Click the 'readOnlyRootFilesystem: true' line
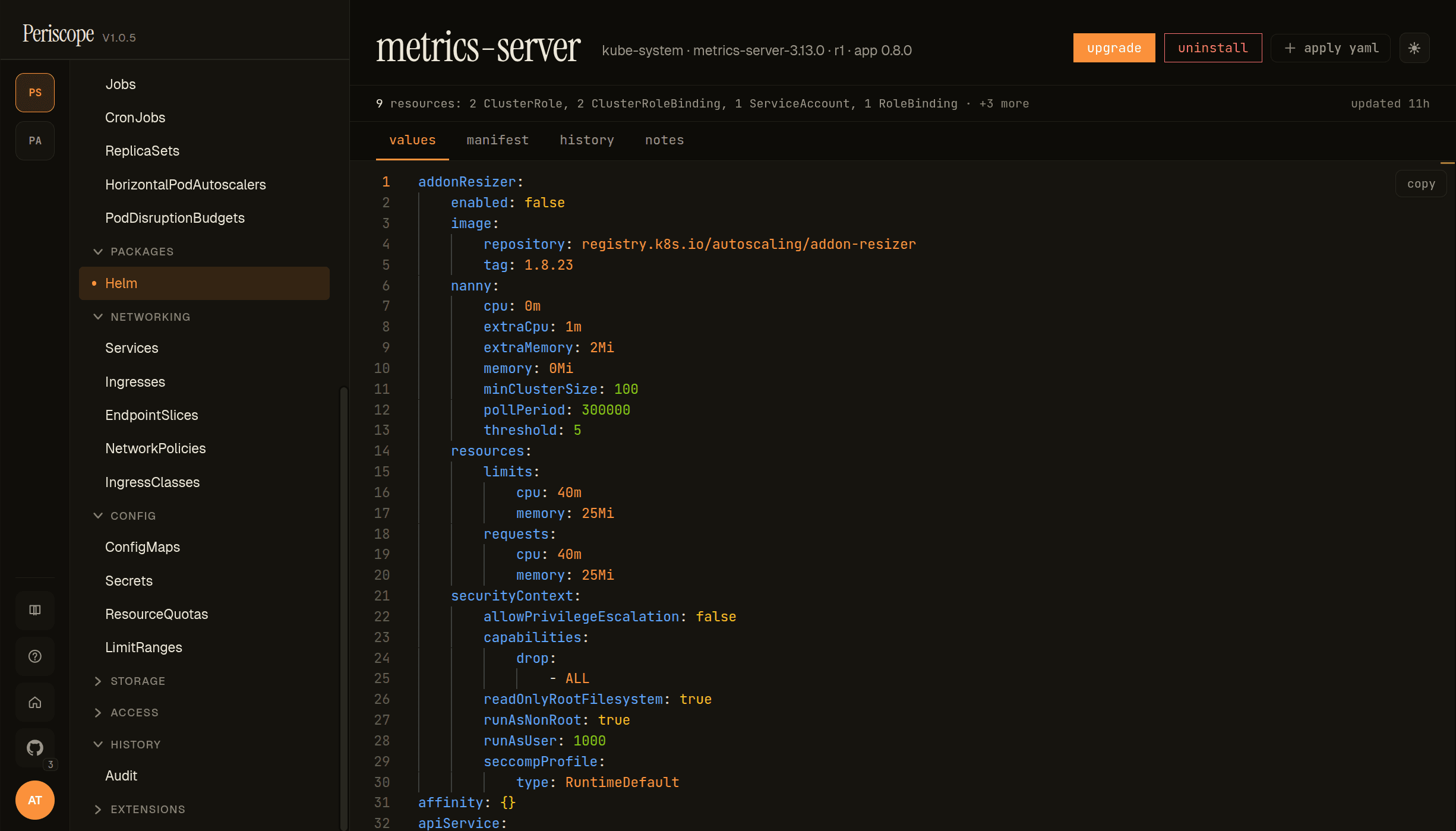 click(598, 699)
